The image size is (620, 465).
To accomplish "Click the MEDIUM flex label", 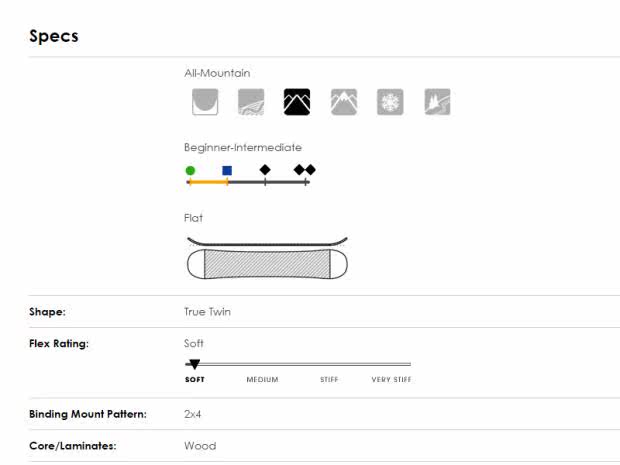I will pos(262,380).
